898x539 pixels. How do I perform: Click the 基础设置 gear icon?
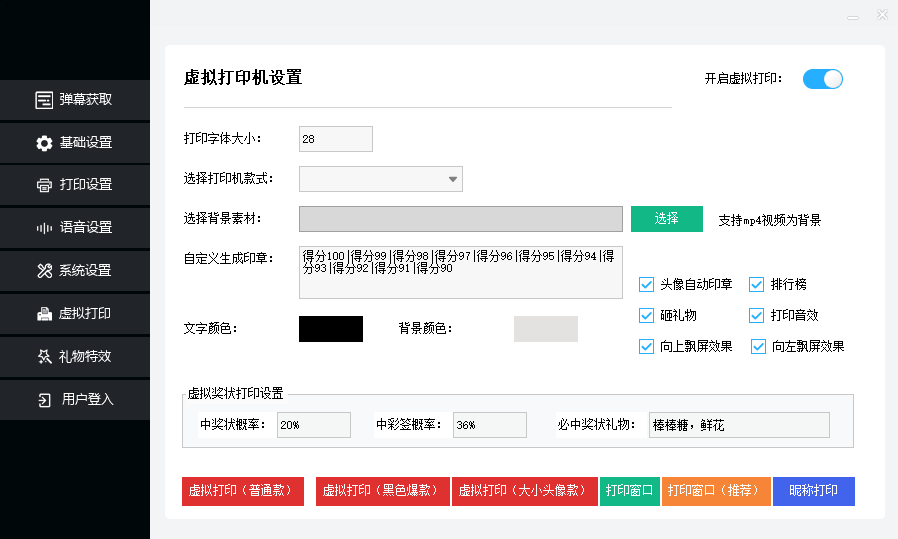point(44,143)
